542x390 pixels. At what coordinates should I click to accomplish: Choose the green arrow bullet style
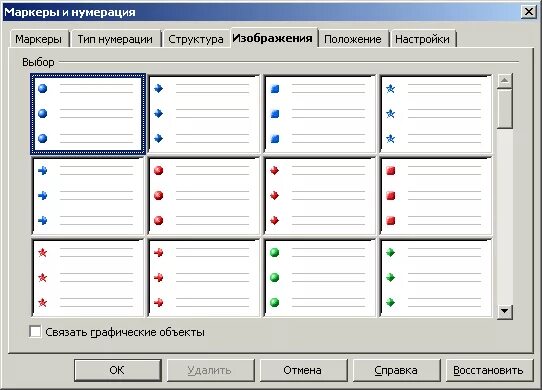pos(436,278)
